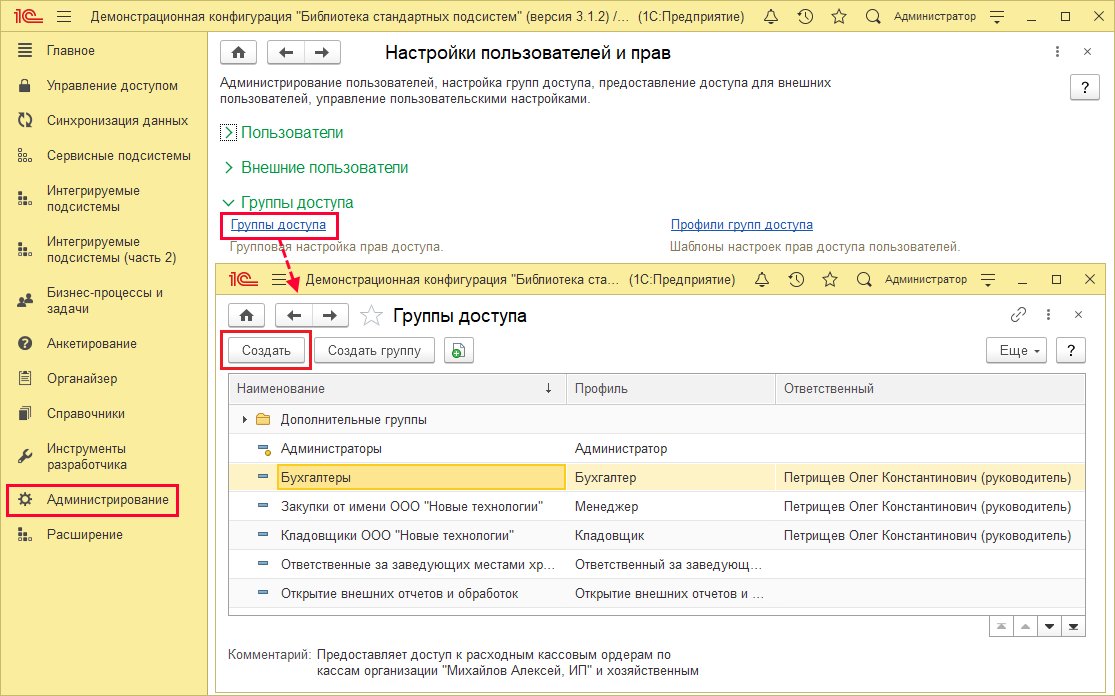This screenshot has height=696, width=1115.
Task: Open Расширение section in sidebar
Action: [x=104, y=535]
